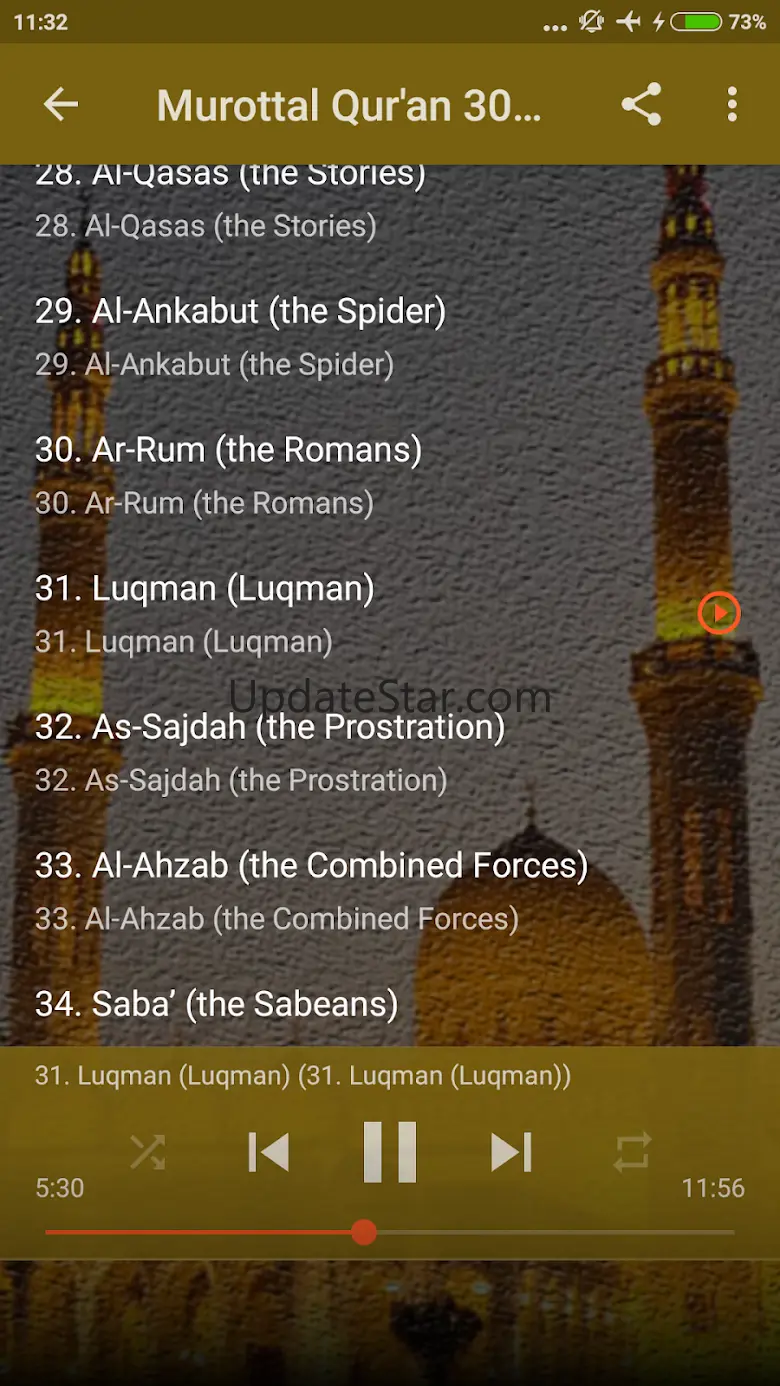Toggle shuffle playback mode
The height and width of the screenshot is (1386, 780).
pyautogui.click(x=147, y=1152)
